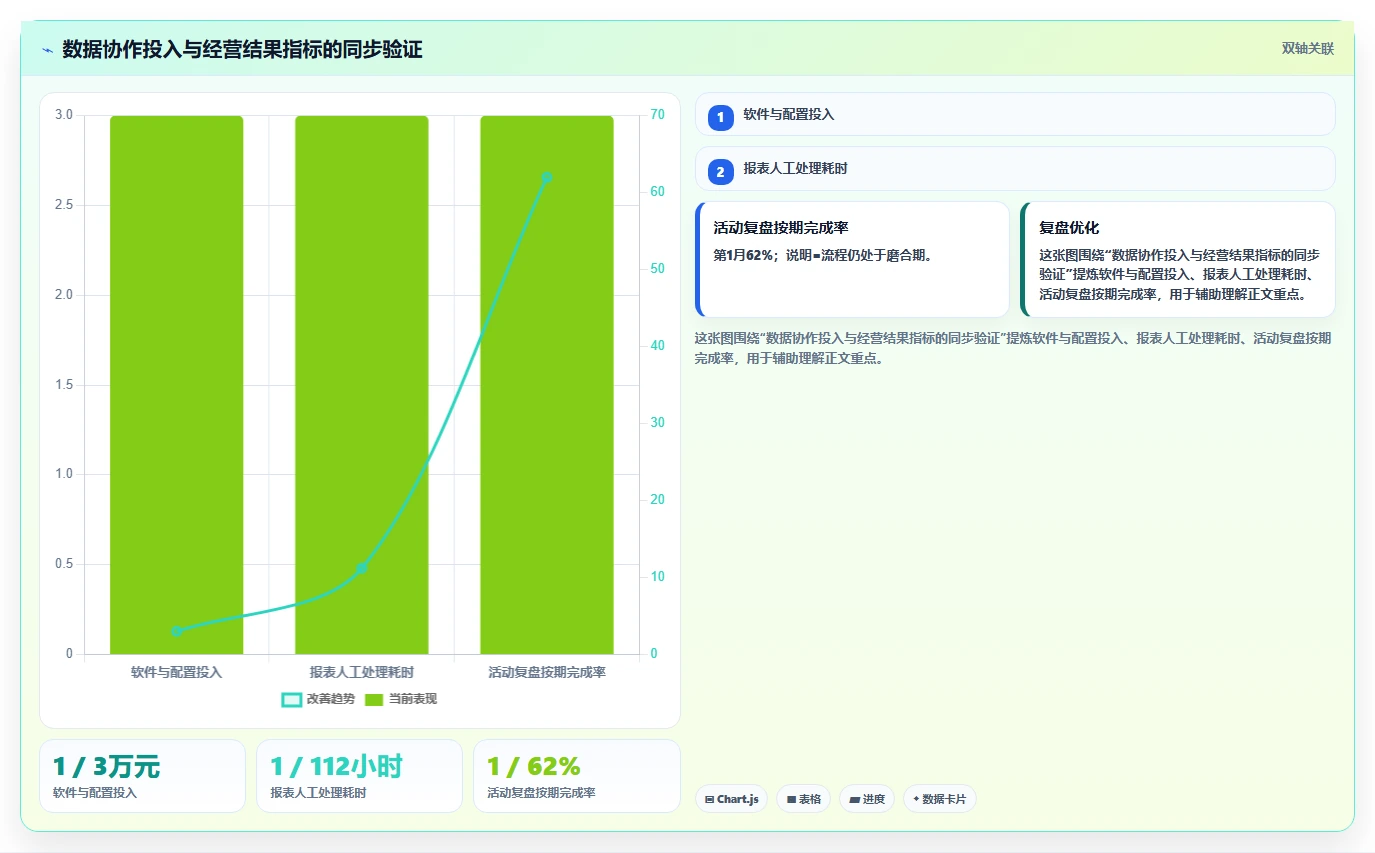Image resolution: width=1375 pixels, height=853 pixels.
Task: Select the 报表人工处理耗时 list row
Action: pos(1015,168)
